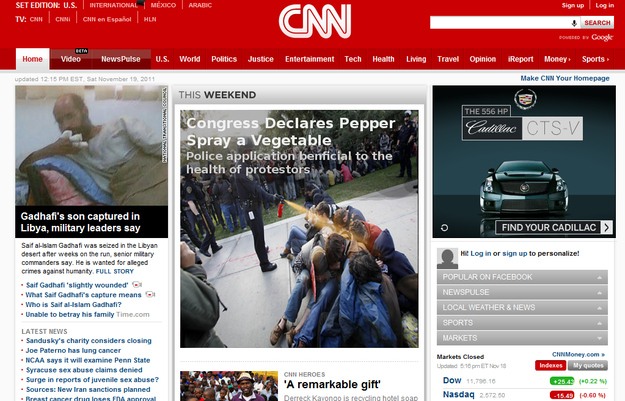Screen dimensions: 625x401
Task: Click the Cadillac crest emblem in ad
Action: point(525,98)
